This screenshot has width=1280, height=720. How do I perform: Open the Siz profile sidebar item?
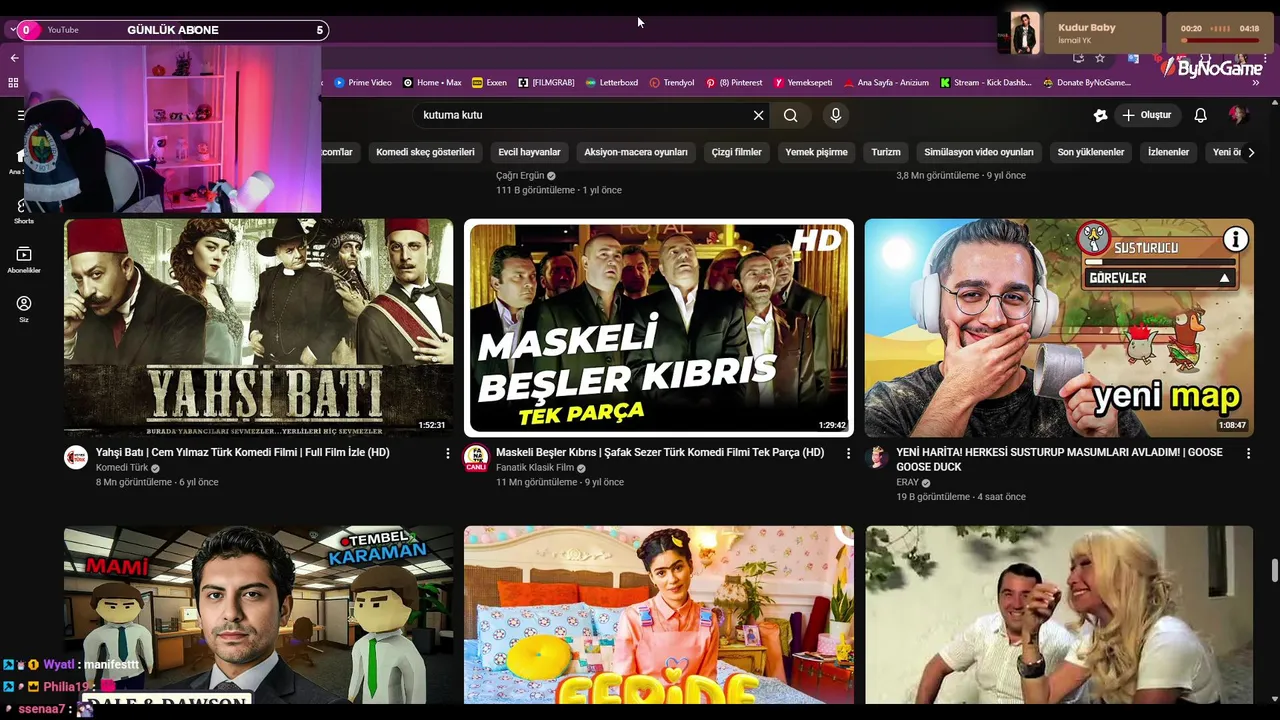click(x=24, y=309)
